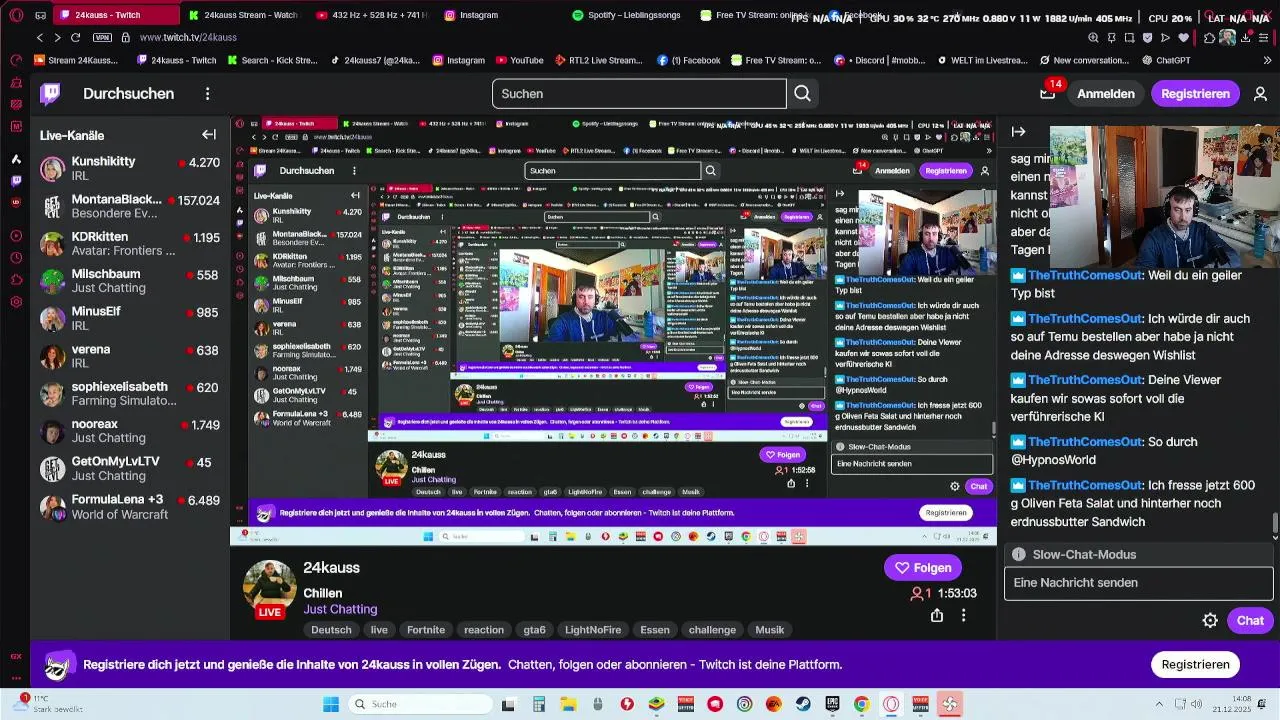Open Epic Games Launcher from the taskbar
This screenshot has width=1280, height=720.
pyautogui.click(x=833, y=704)
